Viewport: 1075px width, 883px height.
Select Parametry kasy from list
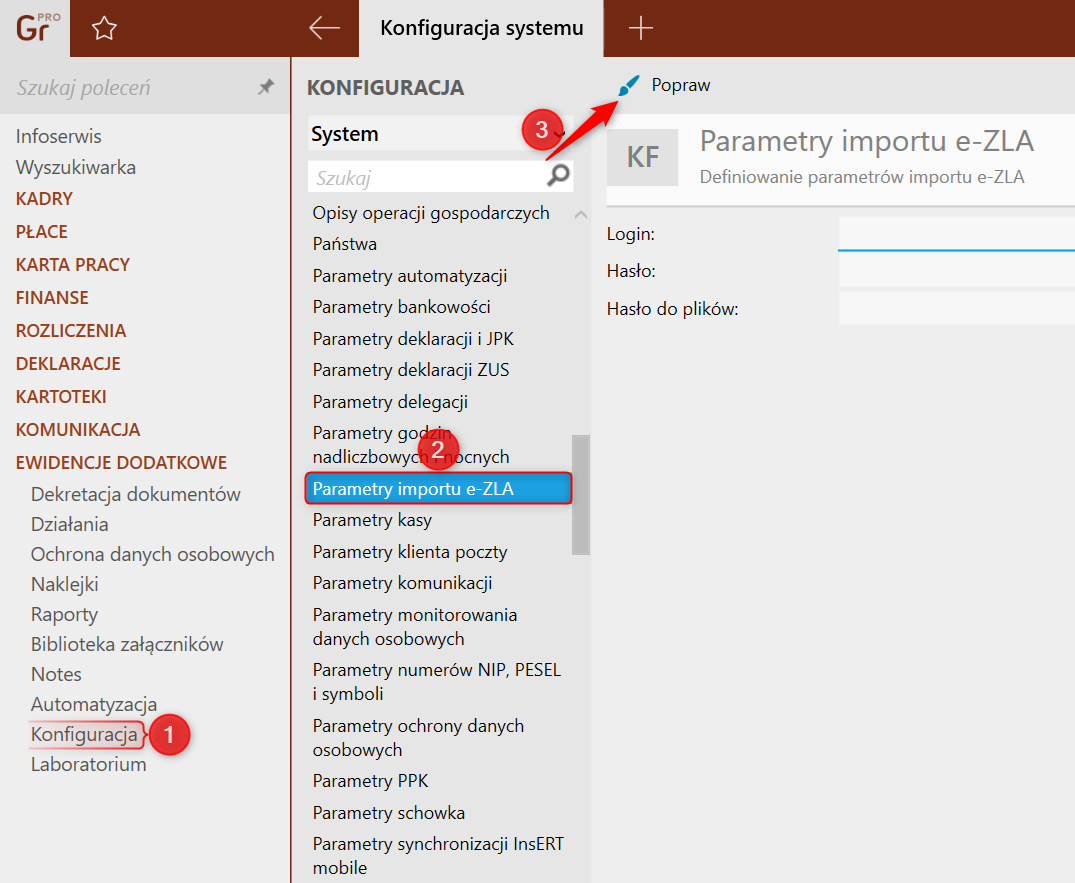click(x=372, y=520)
